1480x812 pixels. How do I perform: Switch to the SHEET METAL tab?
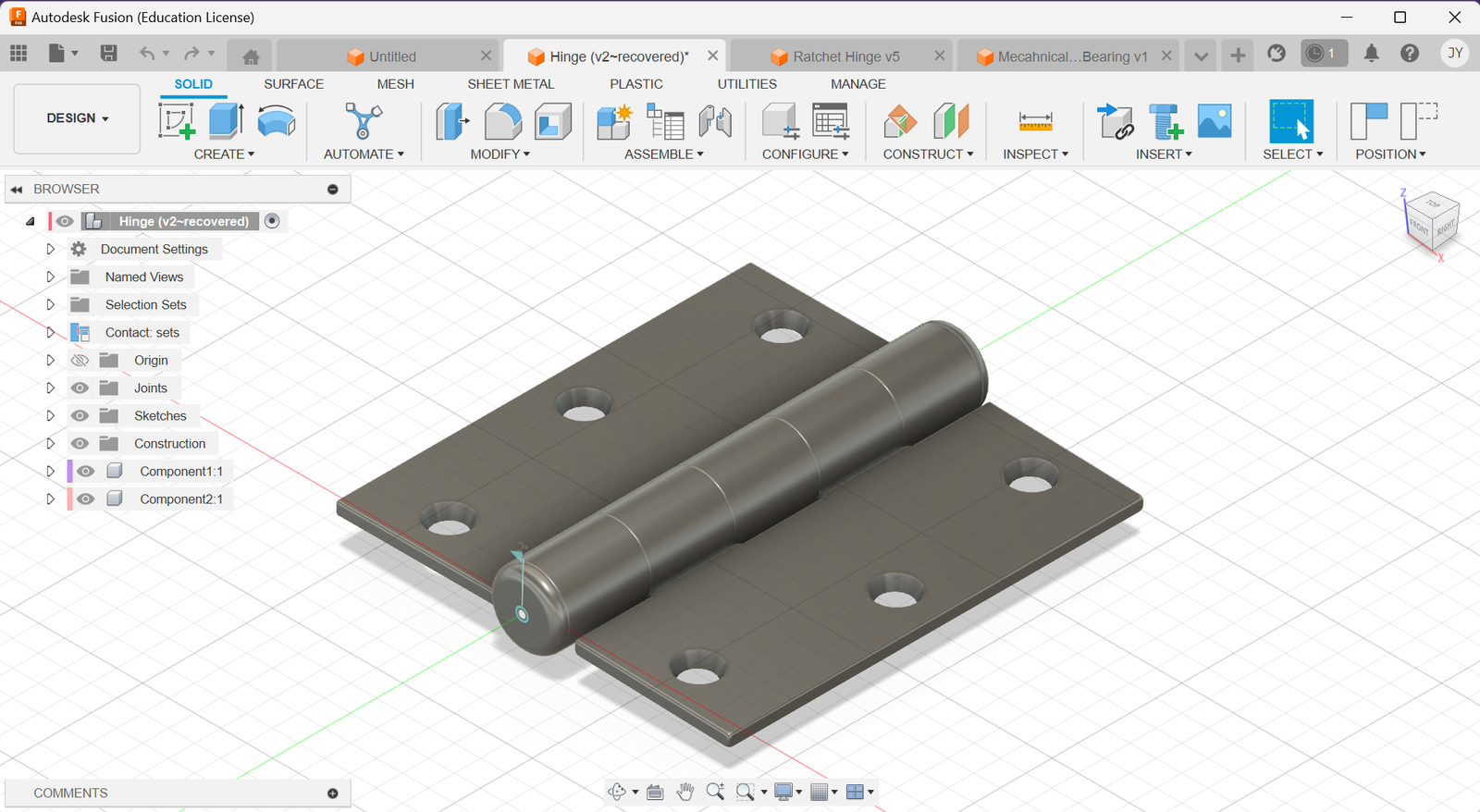(511, 84)
